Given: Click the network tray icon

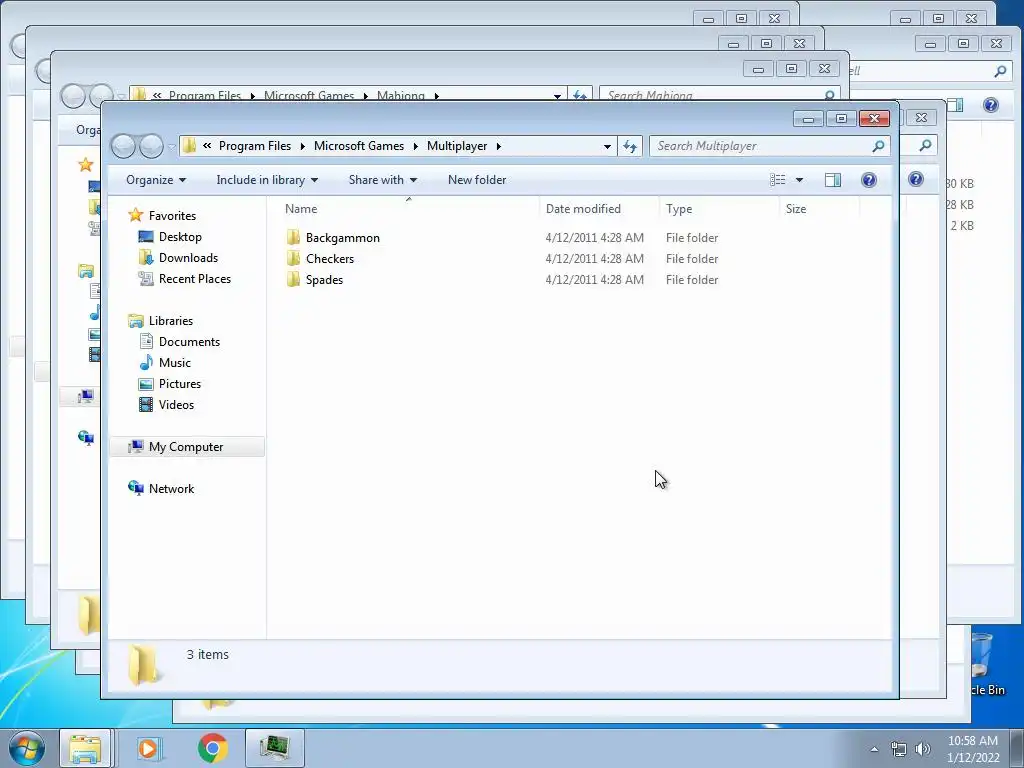Looking at the screenshot, I should 899,749.
